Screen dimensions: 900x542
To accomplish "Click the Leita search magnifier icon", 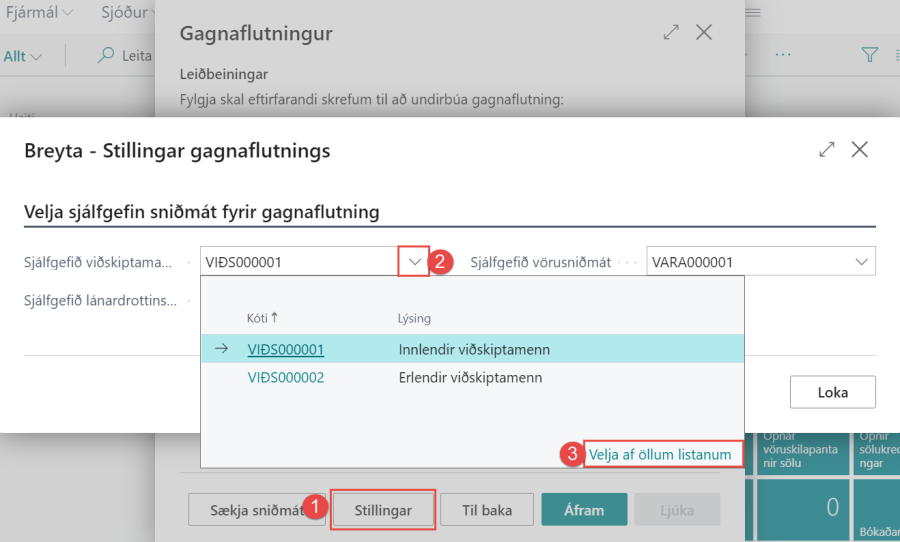I will coord(105,56).
